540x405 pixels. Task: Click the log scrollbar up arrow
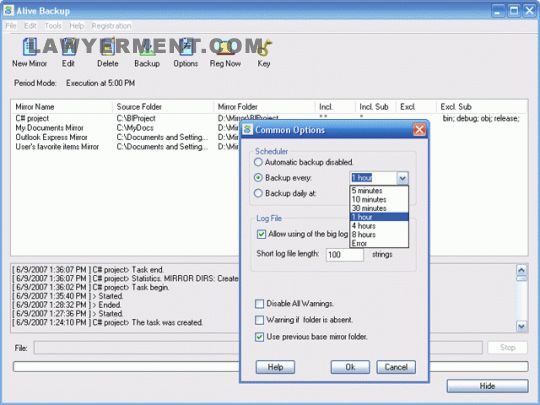(521, 270)
